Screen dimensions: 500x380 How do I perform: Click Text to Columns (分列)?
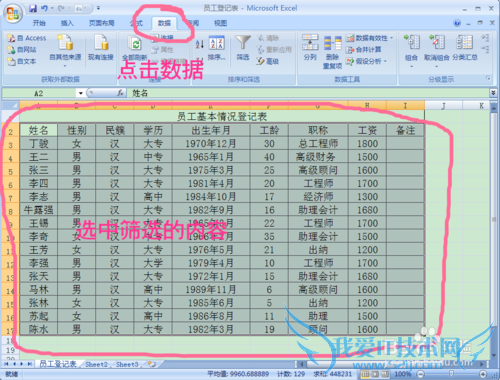[310, 47]
